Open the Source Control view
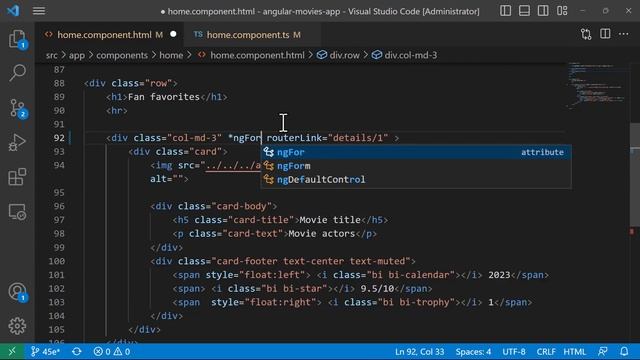This screenshot has width=640, height=360. pyautogui.click(x=17, y=109)
